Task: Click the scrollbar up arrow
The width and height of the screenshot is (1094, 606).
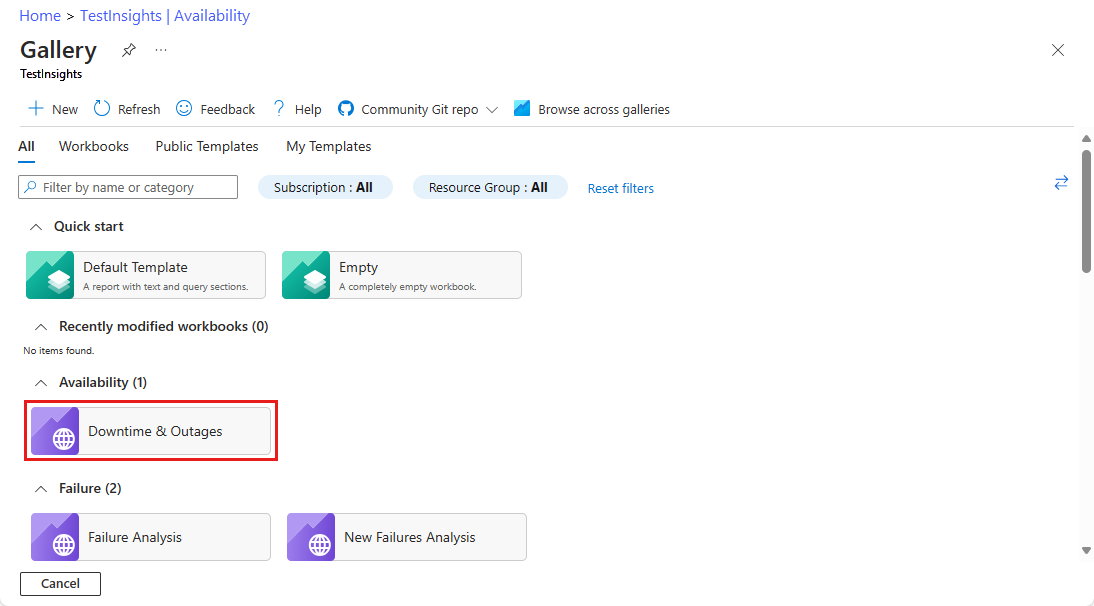Action: coord(1086,138)
